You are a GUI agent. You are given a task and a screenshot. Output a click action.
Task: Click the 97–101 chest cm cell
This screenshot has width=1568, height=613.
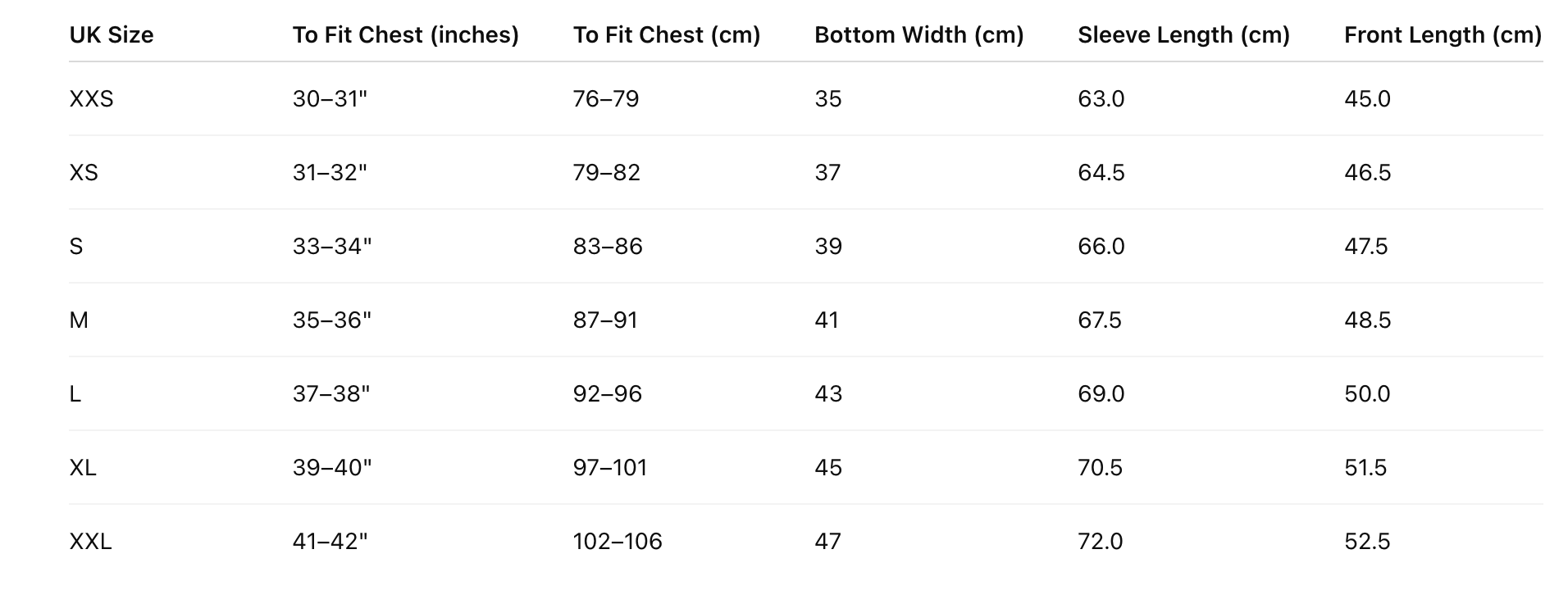(x=610, y=468)
